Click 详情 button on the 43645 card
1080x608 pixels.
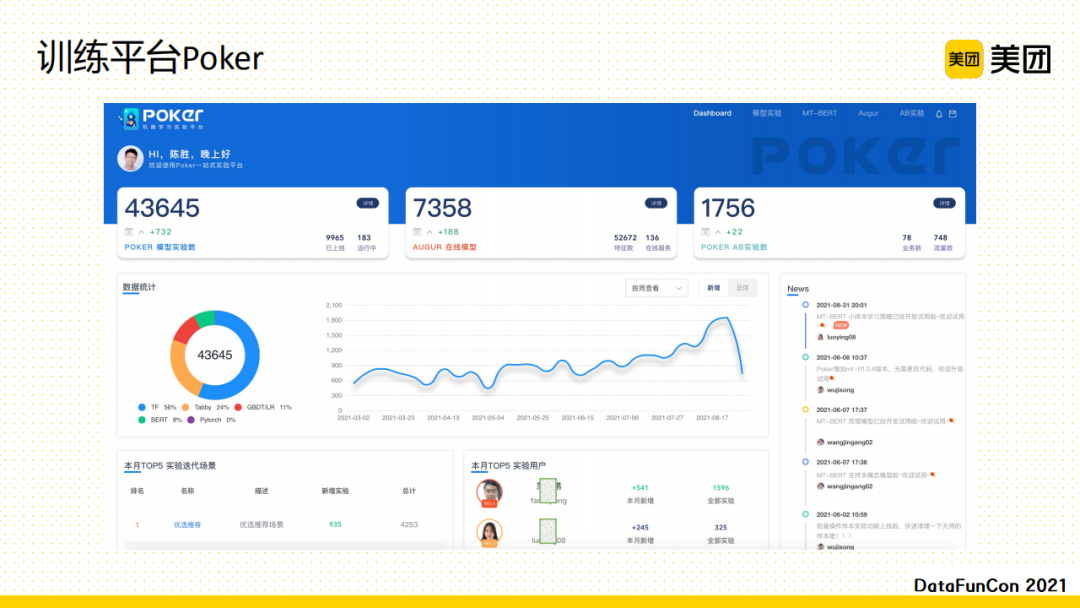click(x=368, y=203)
